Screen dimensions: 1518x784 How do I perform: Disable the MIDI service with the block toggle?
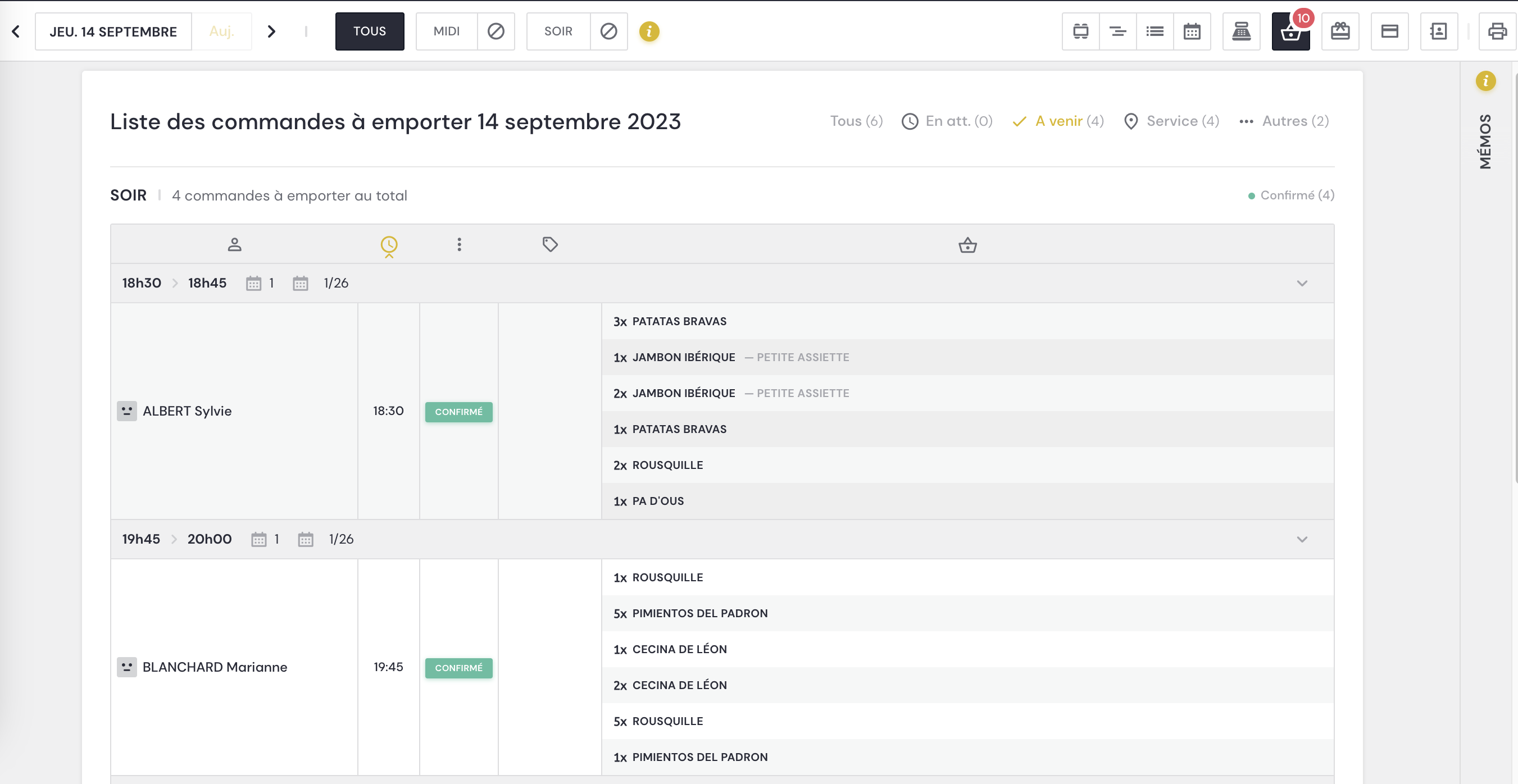[x=496, y=31]
